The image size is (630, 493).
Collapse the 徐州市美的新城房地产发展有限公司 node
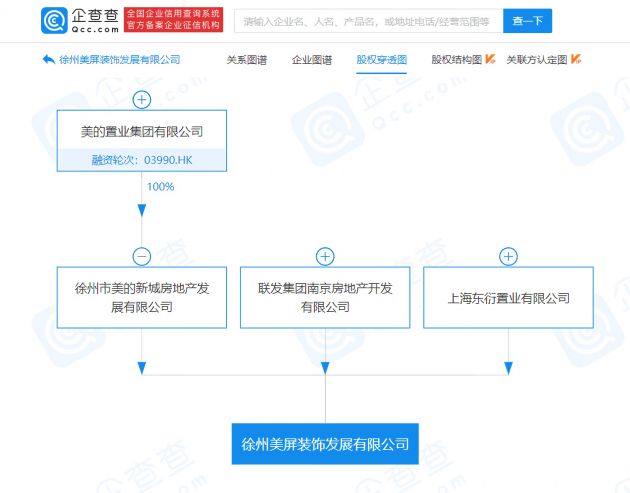(x=142, y=256)
